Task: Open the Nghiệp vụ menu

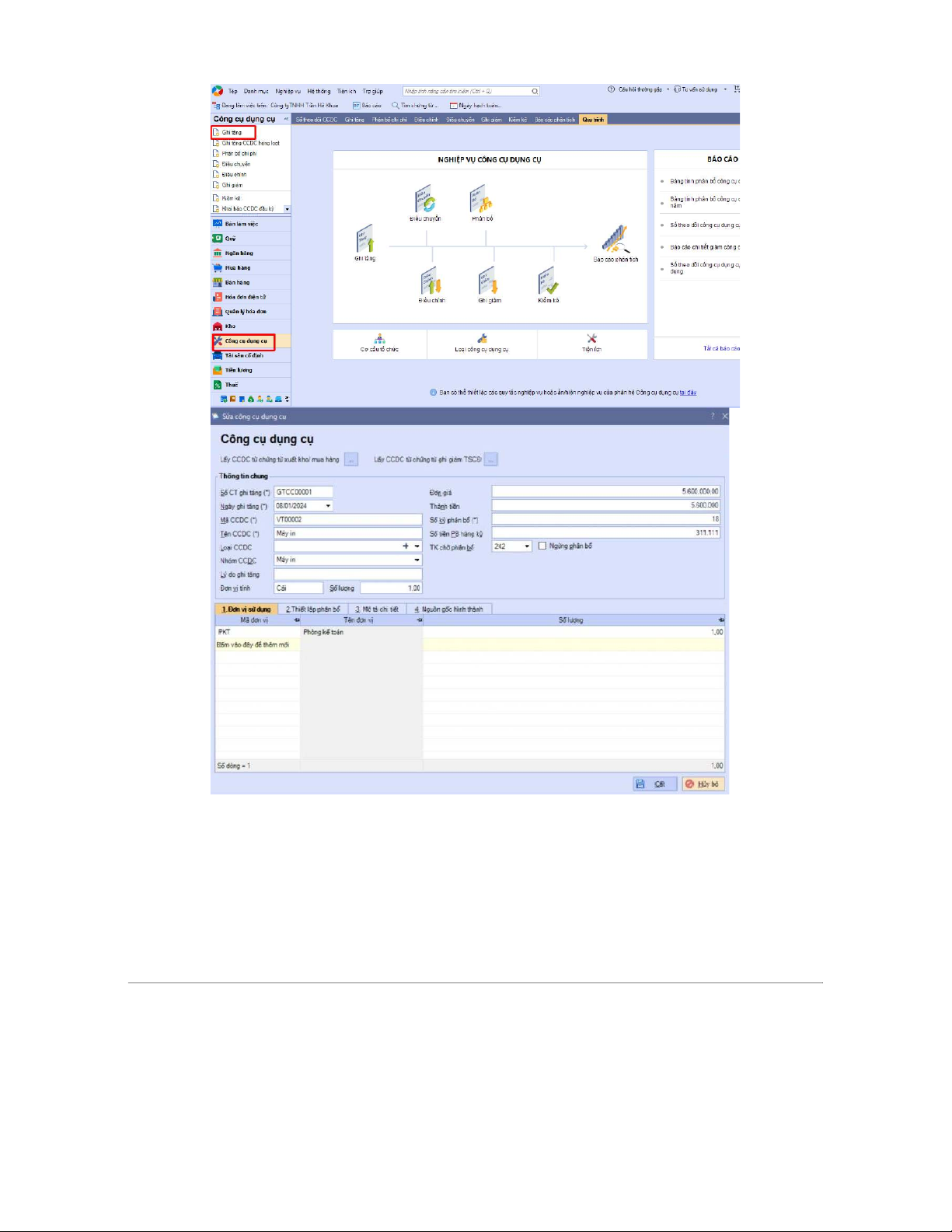Action: pos(288,91)
